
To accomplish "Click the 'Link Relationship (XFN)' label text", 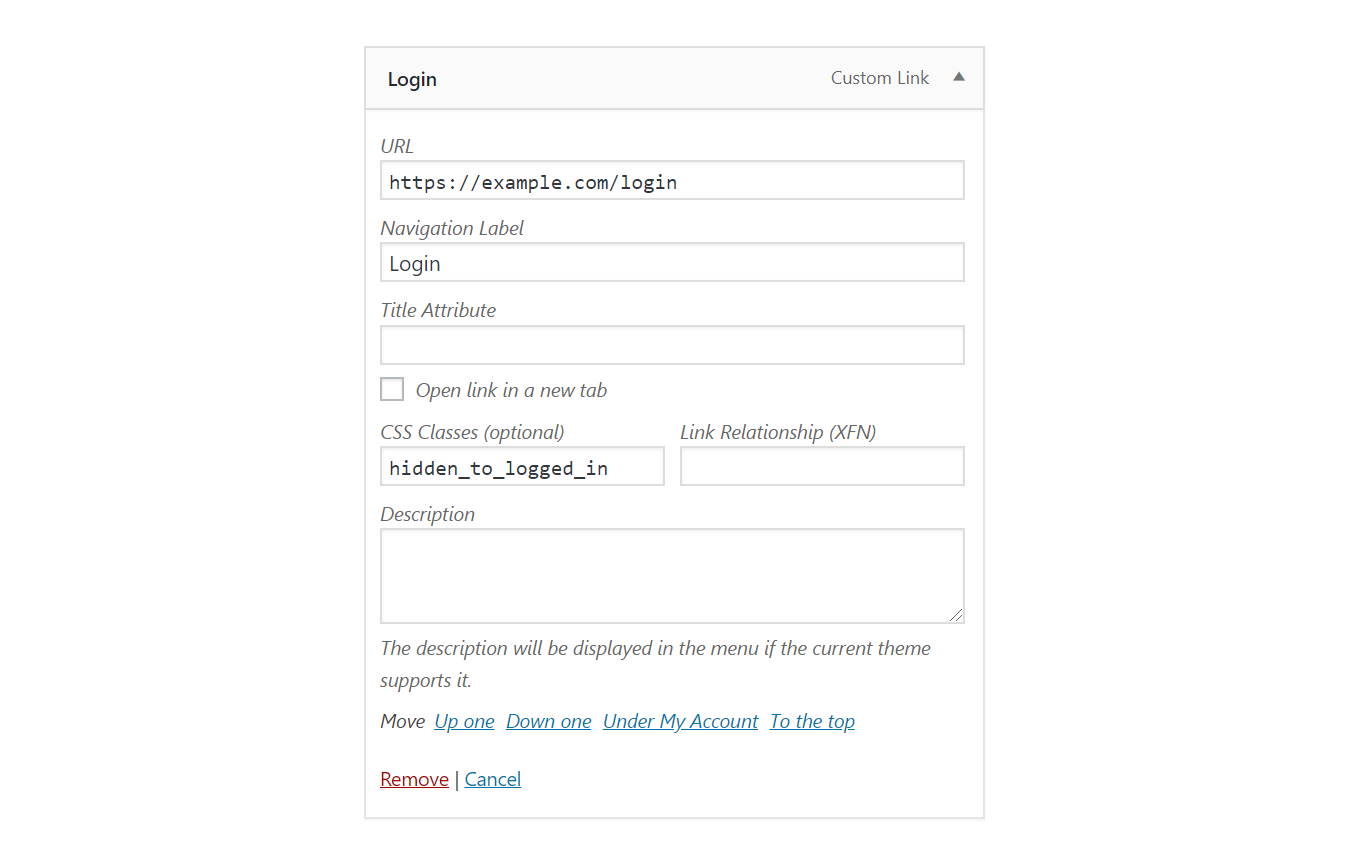I will [778, 432].
